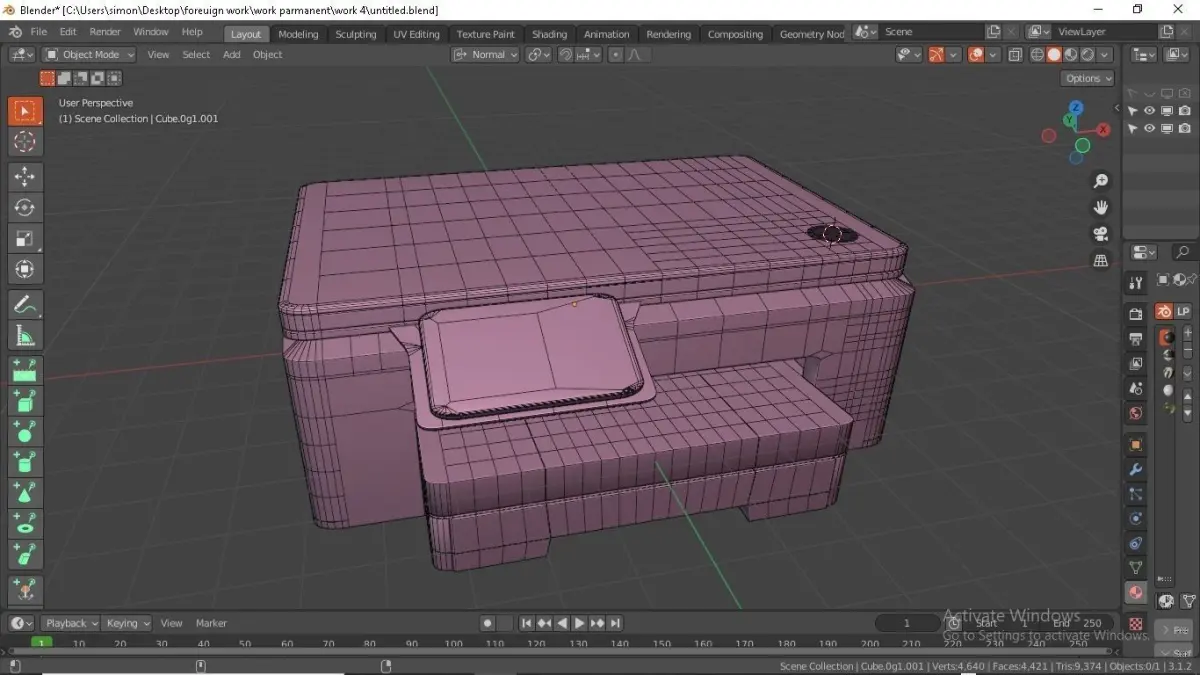The height and width of the screenshot is (675, 1200).
Task: Activate the Cursor tool
Action: [x=25, y=142]
